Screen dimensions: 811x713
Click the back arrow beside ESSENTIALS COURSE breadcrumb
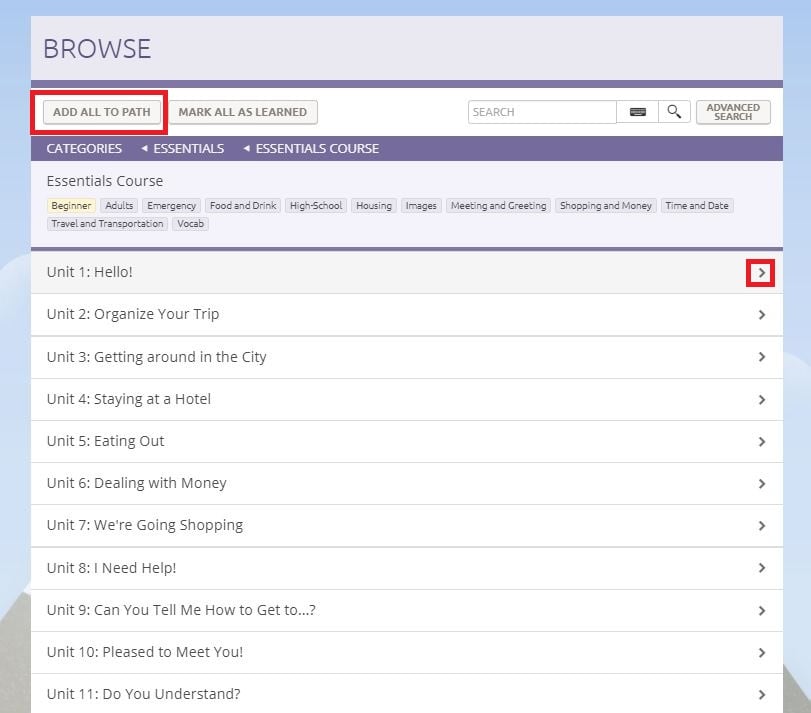coord(247,148)
